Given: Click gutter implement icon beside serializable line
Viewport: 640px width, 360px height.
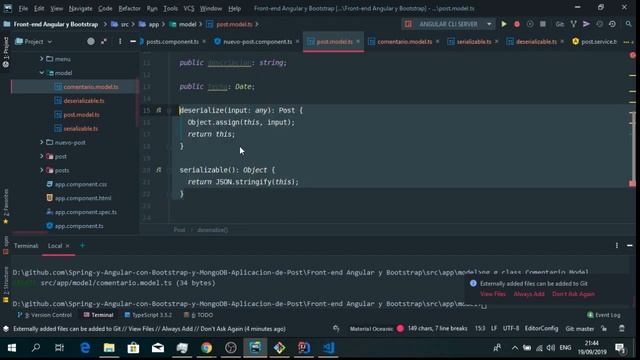Looking at the screenshot, I should coord(159,170).
